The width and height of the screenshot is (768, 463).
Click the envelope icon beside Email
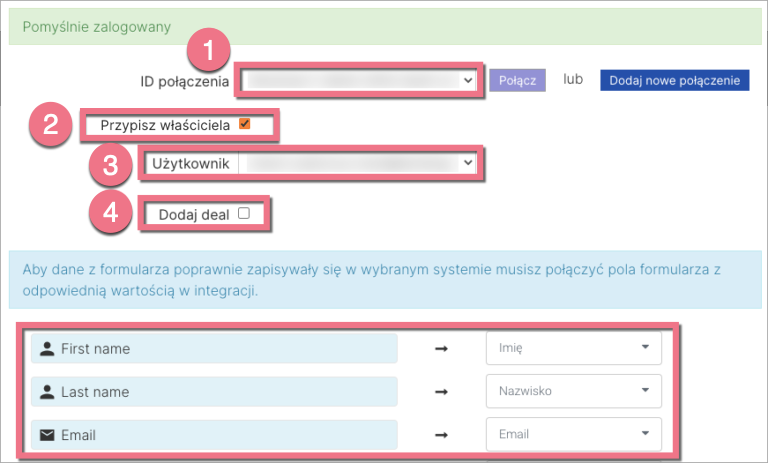coord(47,435)
